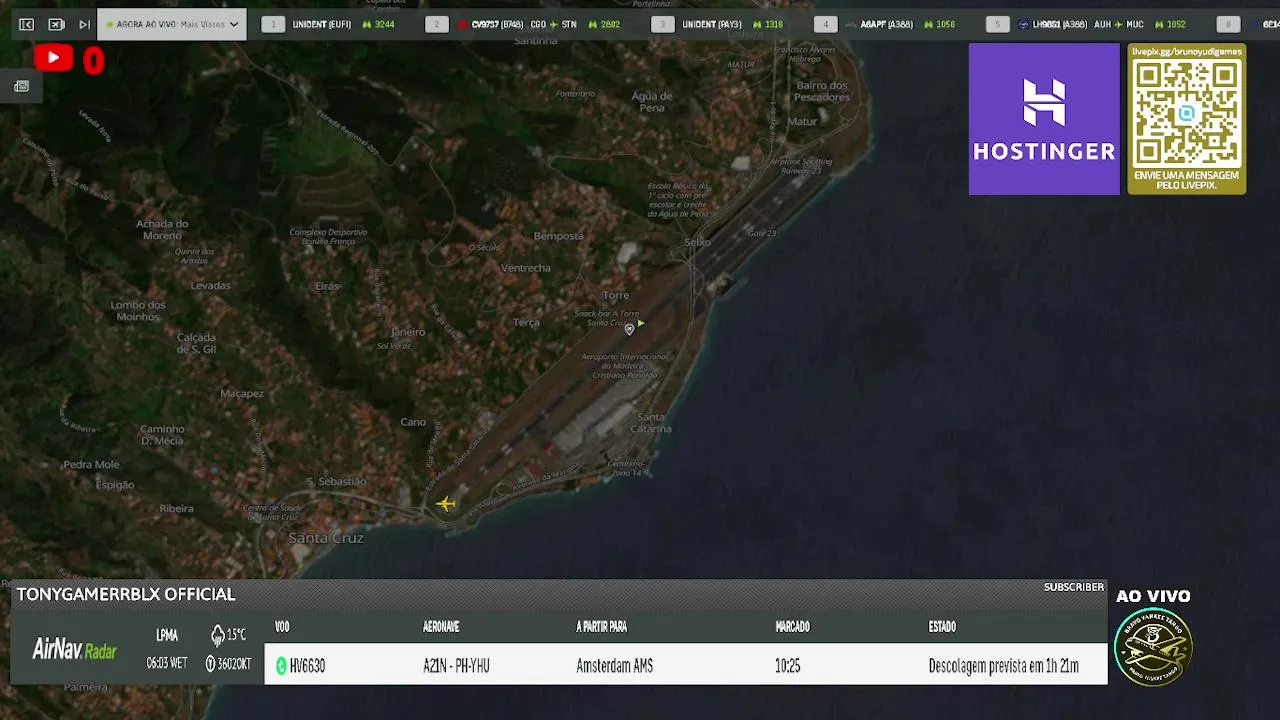The width and height of the screenshot is (1280, 720).
Task: Click the Lufthansa airline logo for LH9861
Action: 1023,24
